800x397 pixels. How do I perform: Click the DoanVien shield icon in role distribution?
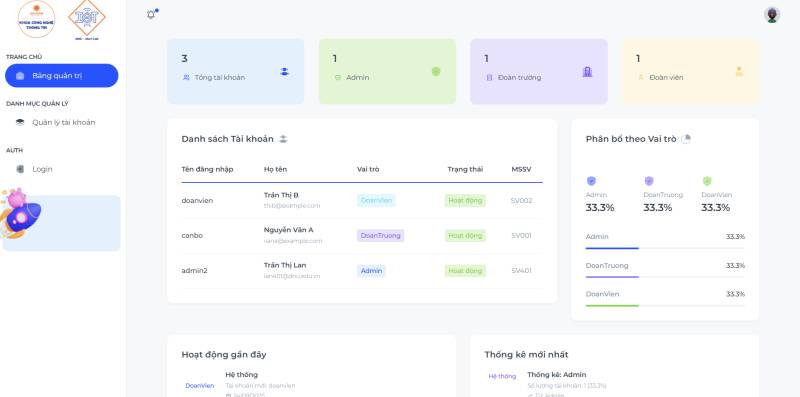pyautogui.click(x=707, y=181)
